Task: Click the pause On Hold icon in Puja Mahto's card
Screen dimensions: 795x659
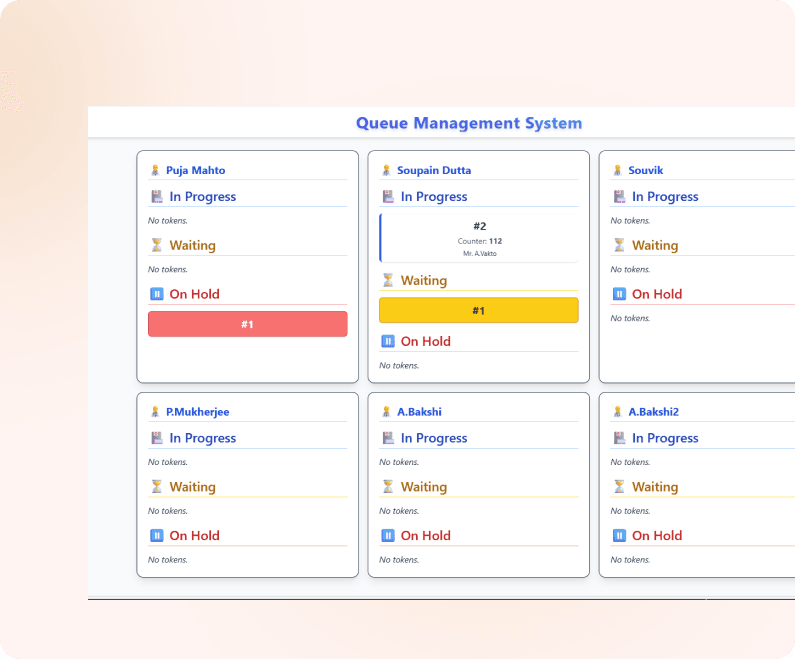Action: click(x=157, y=294)
